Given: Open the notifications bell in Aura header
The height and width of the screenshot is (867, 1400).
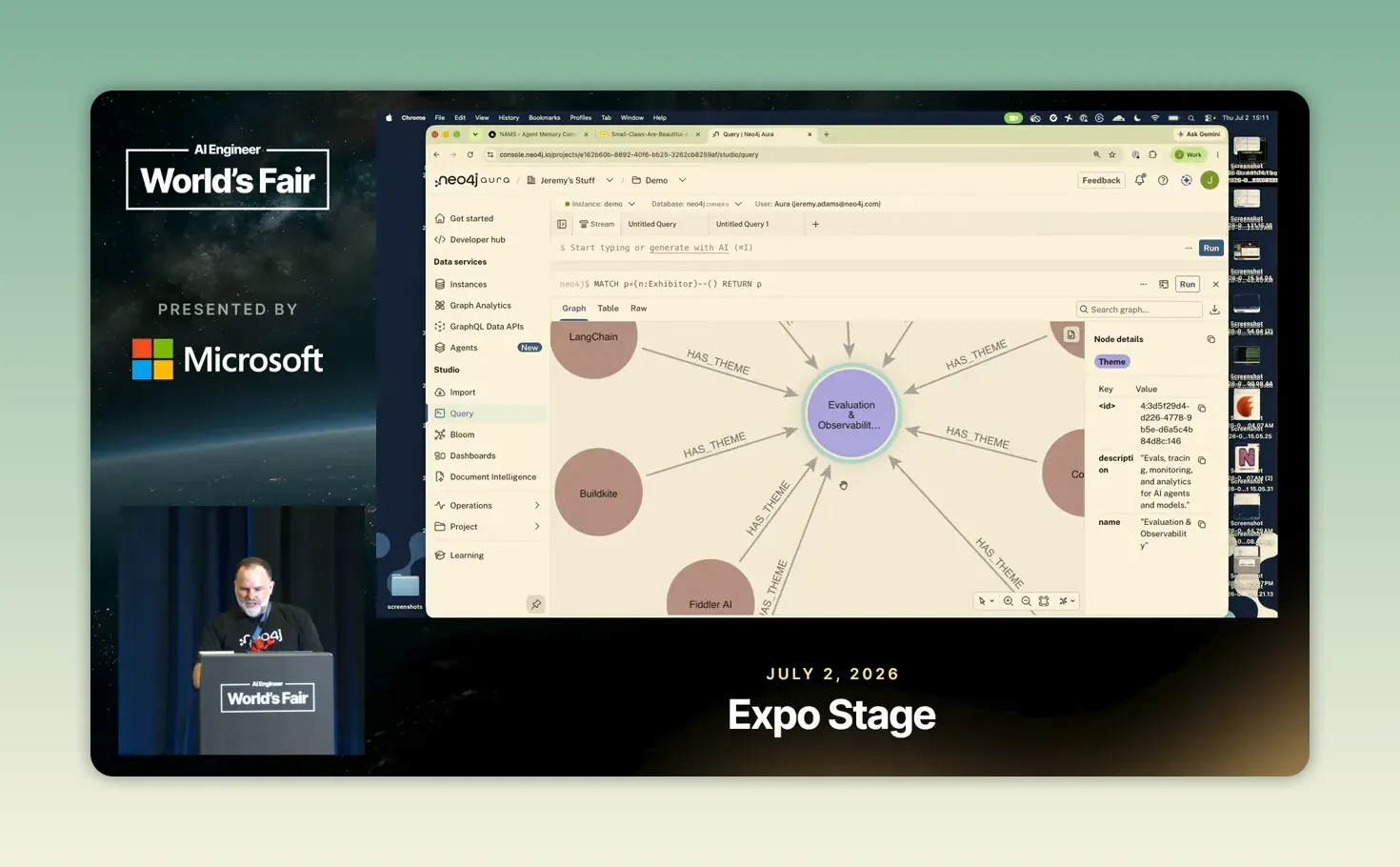Looking at the screenshot, I should (x=1139, y=180).
